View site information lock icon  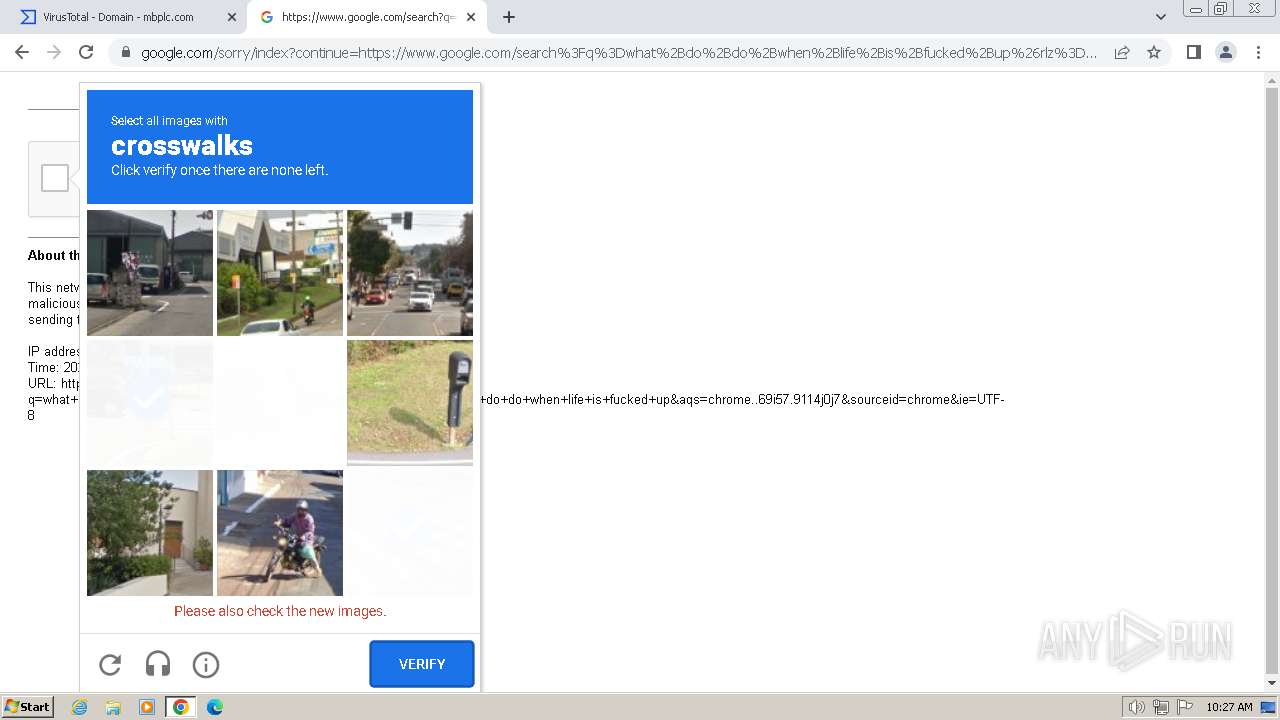[125, 52]
